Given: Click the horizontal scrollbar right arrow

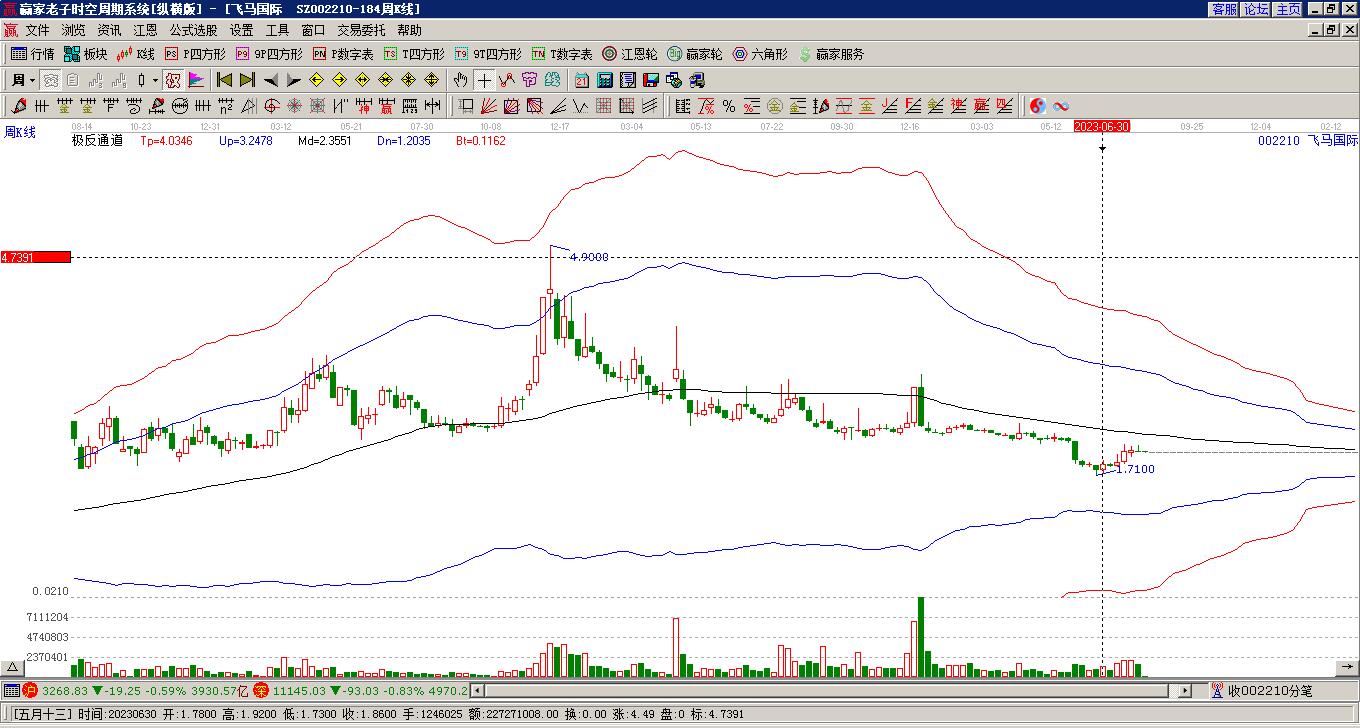Looking at the screenshot, I should pyautogui.click(x=1185, y=690).
